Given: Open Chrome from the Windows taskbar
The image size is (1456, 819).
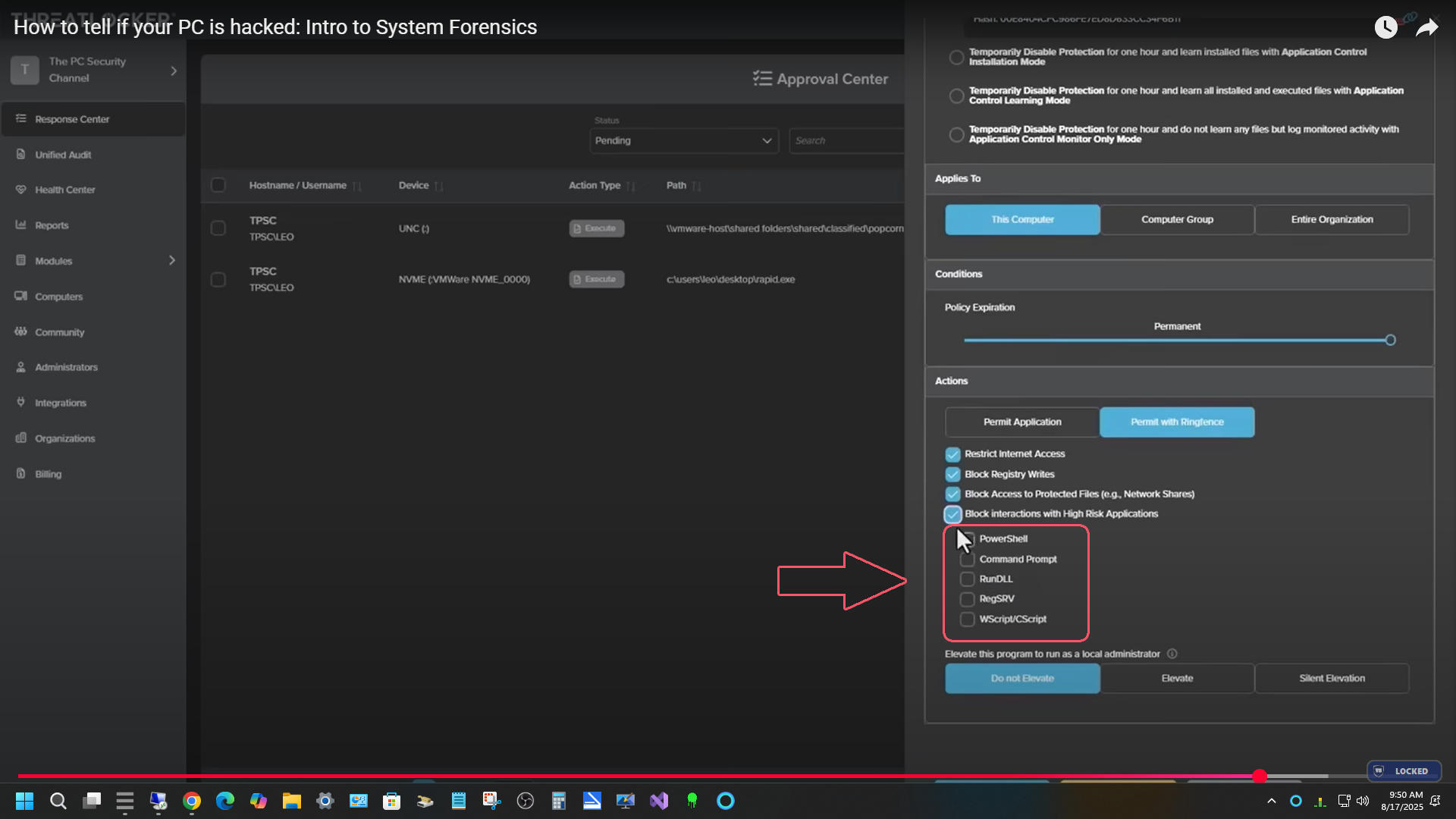Looking at the screenshot, I should pos(192,801).
